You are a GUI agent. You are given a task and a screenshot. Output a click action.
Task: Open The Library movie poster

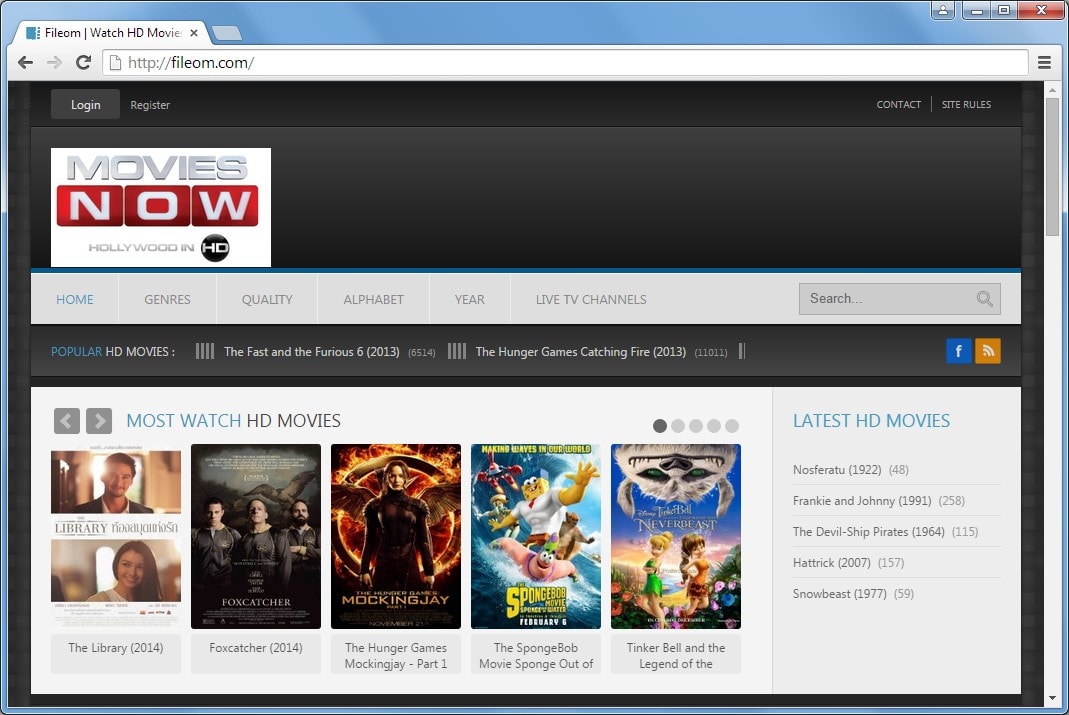pyautogui.click(x=116, y=536)
